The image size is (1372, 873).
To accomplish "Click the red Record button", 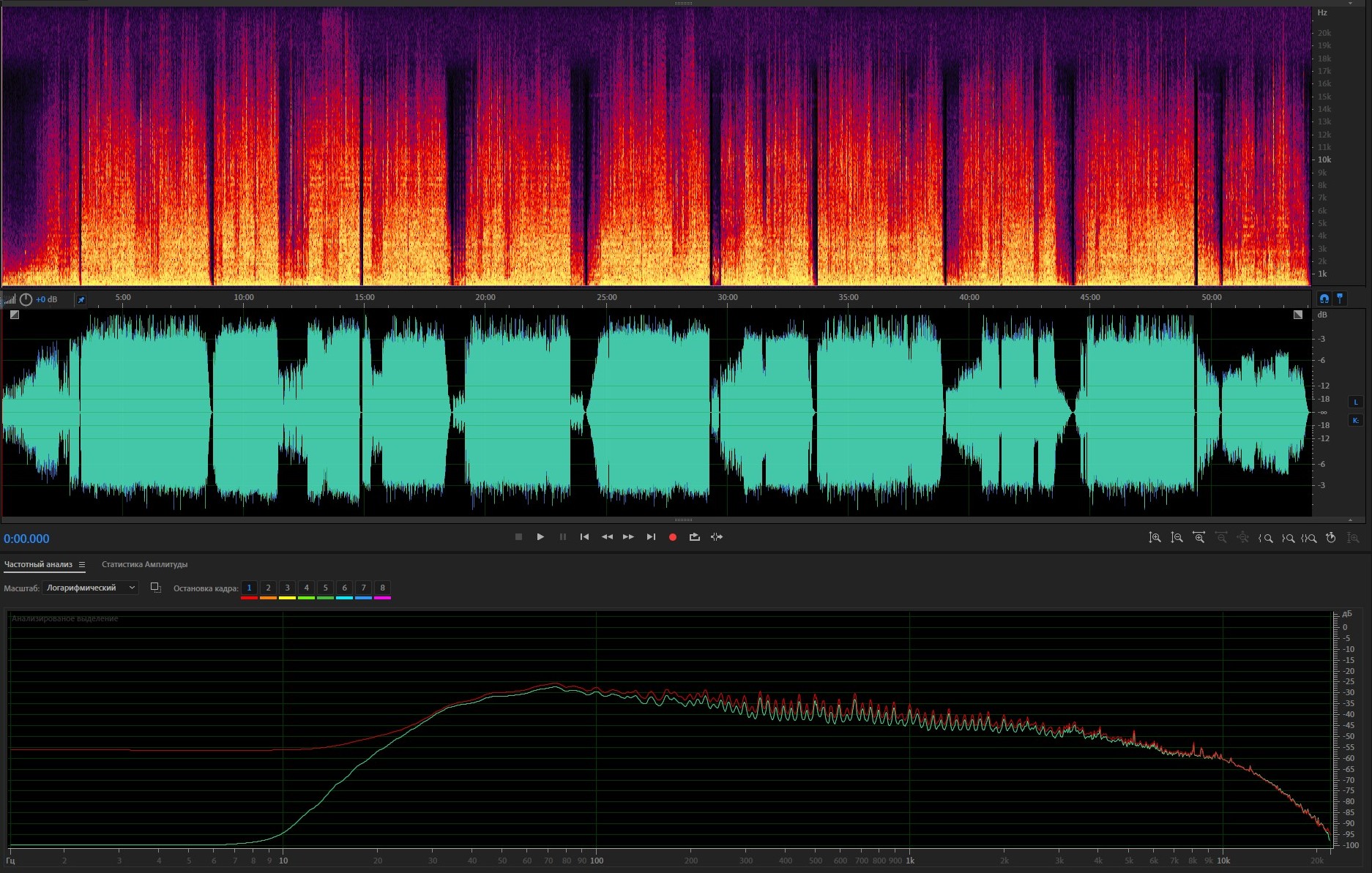I will [x=672, y=537].
